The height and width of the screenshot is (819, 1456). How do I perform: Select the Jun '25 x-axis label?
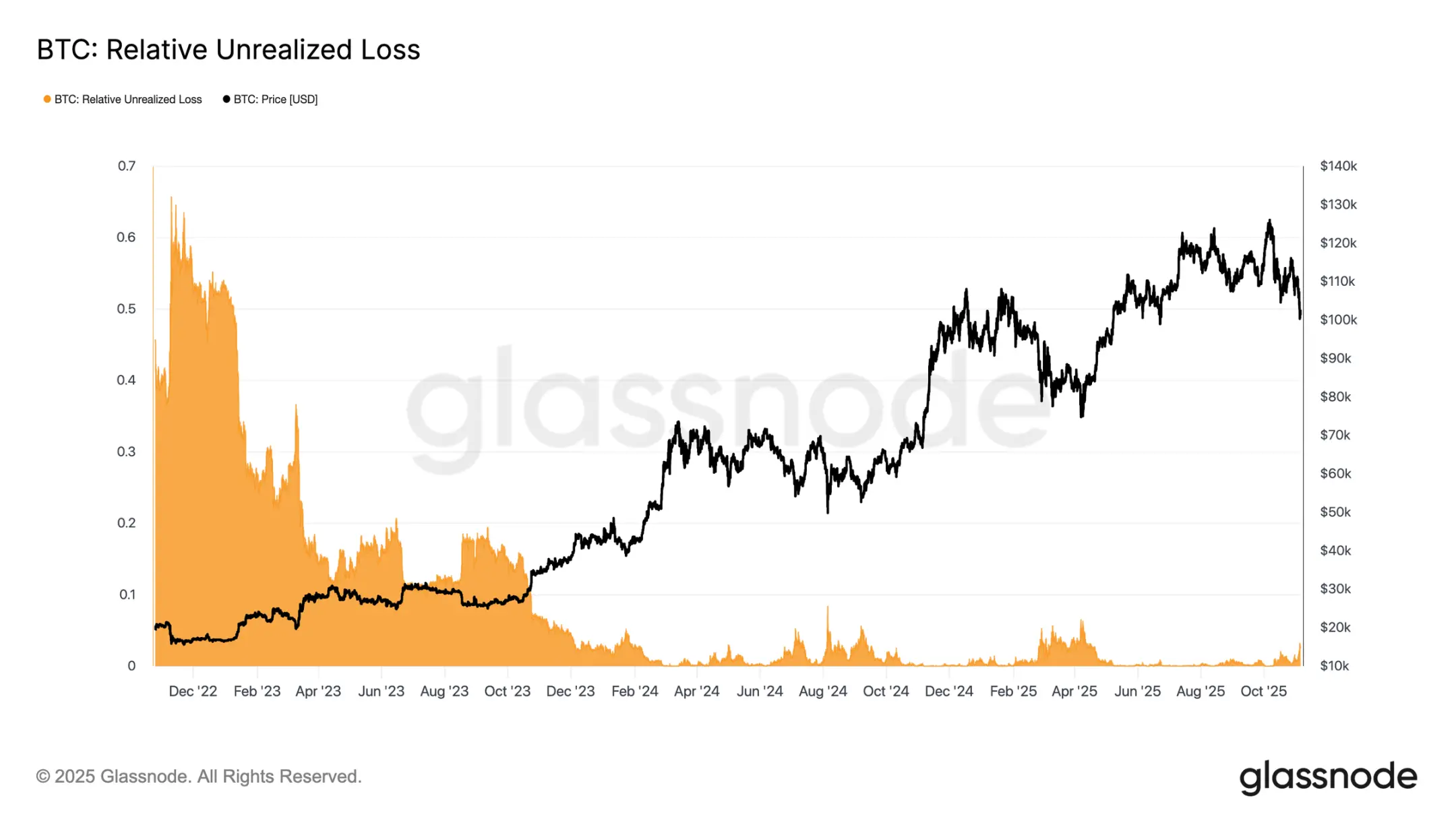(x=1137, y=691)
